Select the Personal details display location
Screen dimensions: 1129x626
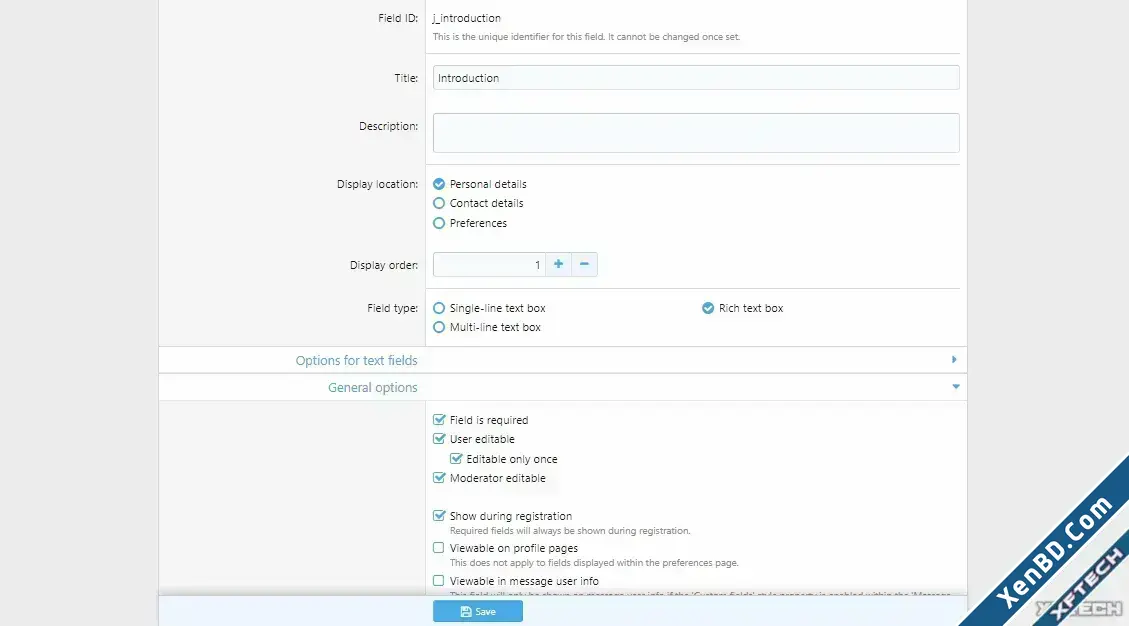tap(438, 184)
